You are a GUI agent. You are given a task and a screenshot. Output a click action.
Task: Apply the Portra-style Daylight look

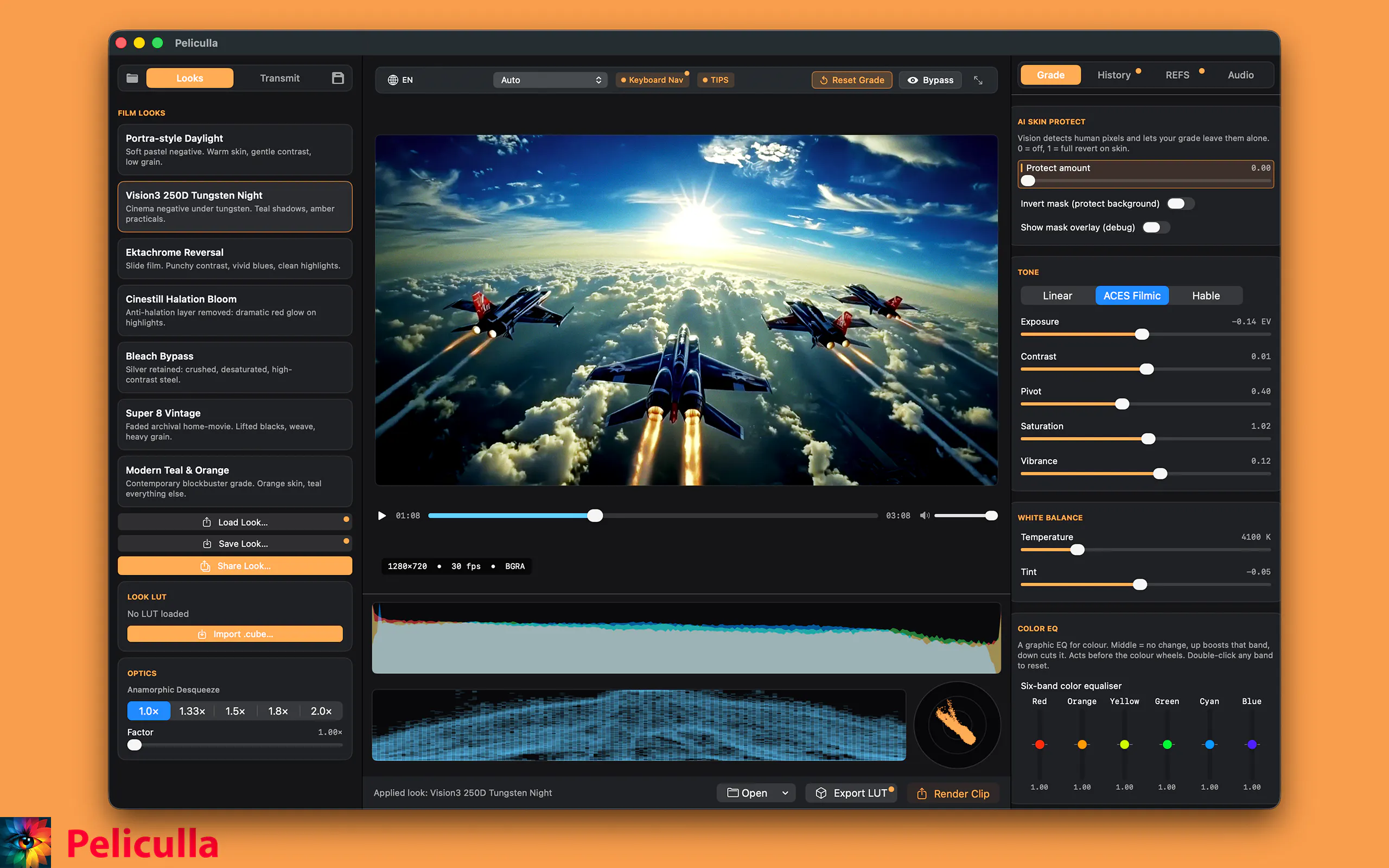tap(235, 149)
